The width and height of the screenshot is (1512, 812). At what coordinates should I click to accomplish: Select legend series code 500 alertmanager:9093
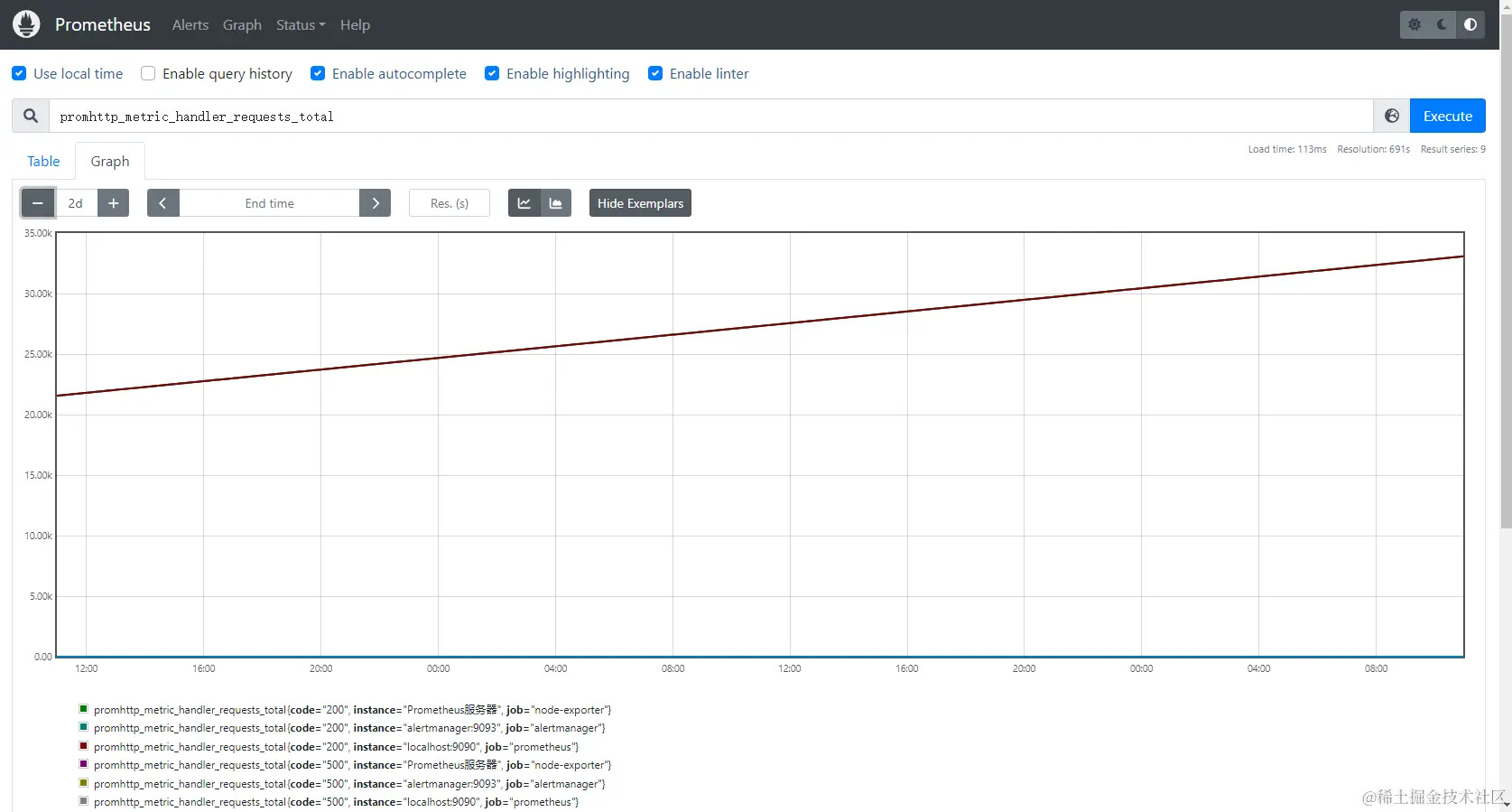click(x=349, y=784)
